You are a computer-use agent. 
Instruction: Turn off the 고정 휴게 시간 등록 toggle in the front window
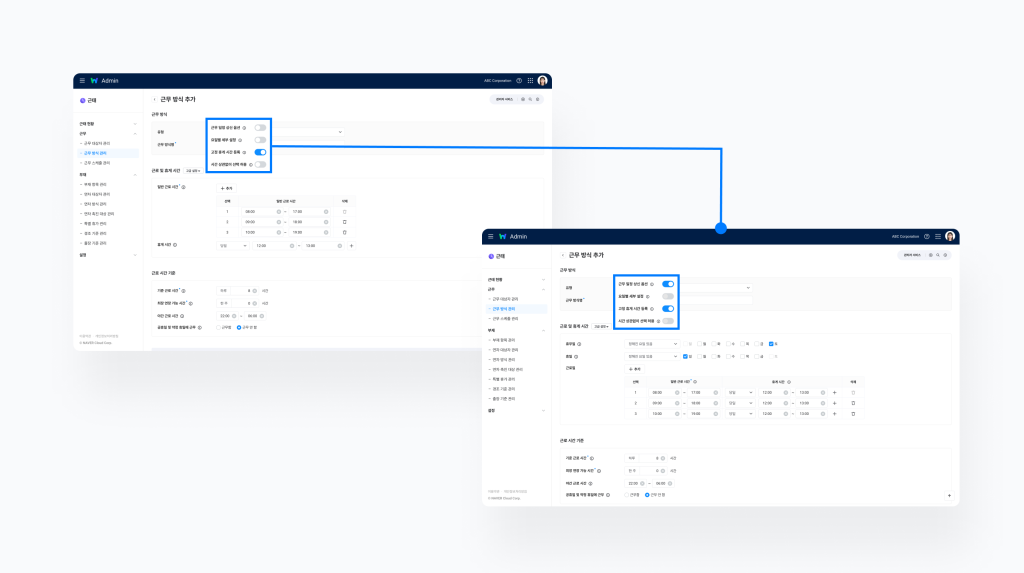click(668, 309)
